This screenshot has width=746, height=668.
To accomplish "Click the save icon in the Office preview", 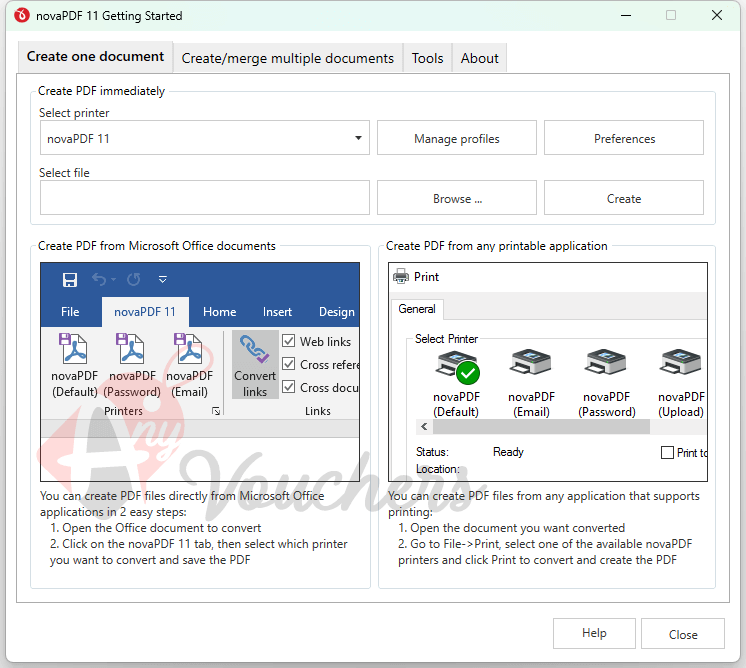I will [x=70, y=280].
